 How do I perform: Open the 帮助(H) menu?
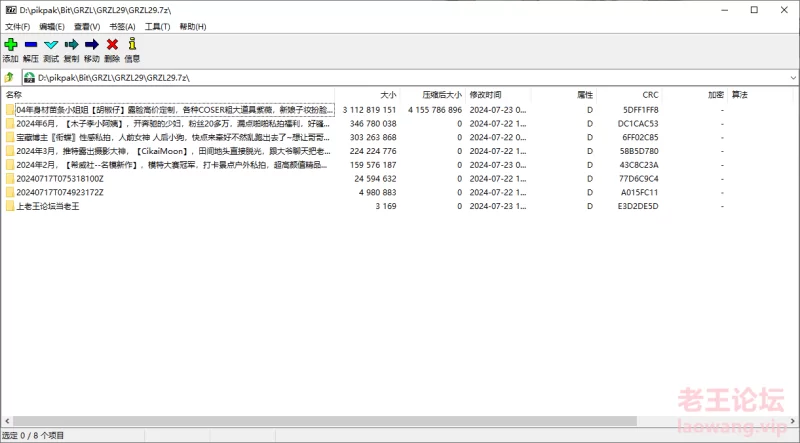192,27
